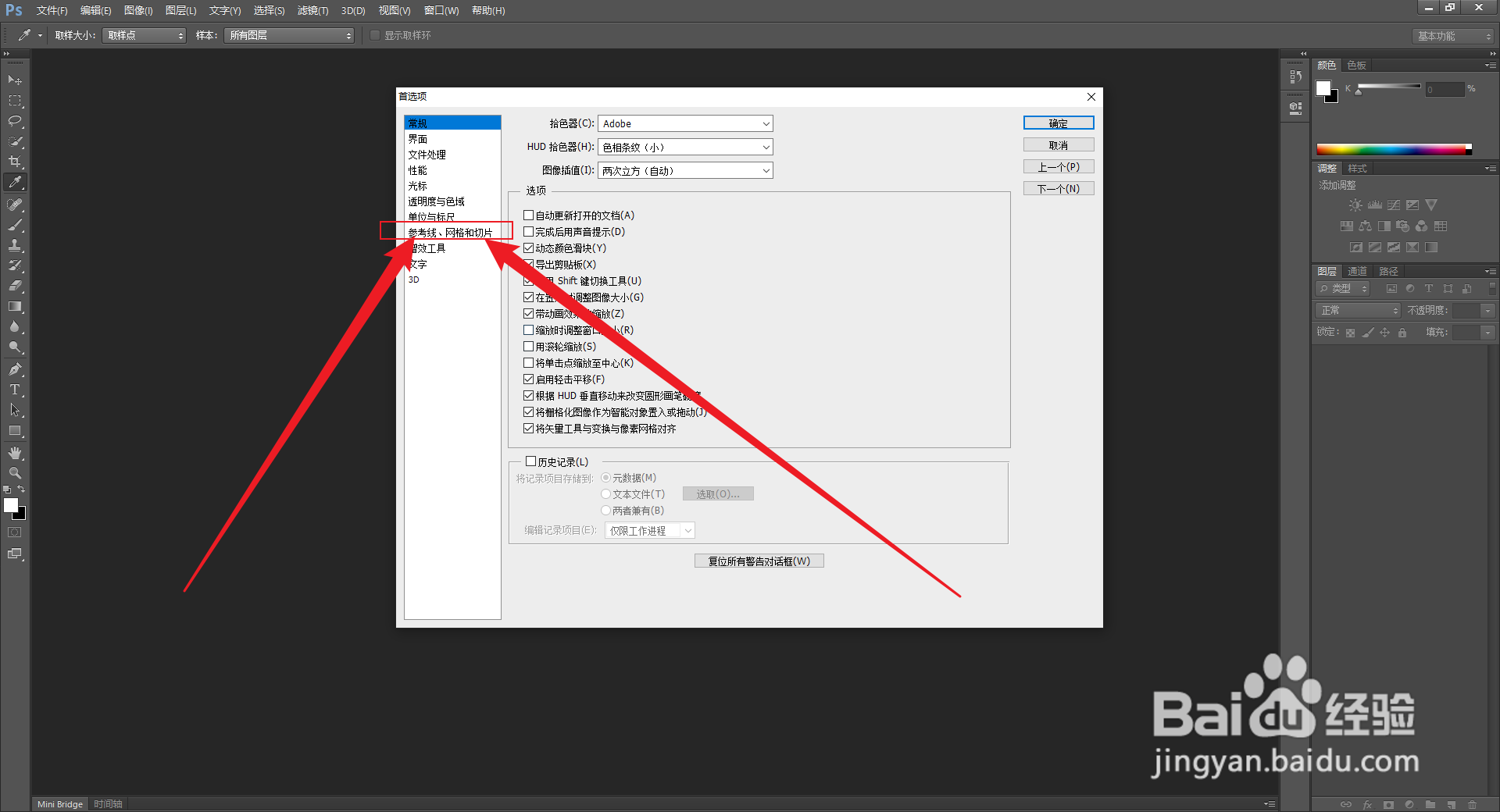This screenshot has width=1500, height=812.
Task: Uncheck 动态颜色滑块(Y)
Action: [x=529, y=248]
